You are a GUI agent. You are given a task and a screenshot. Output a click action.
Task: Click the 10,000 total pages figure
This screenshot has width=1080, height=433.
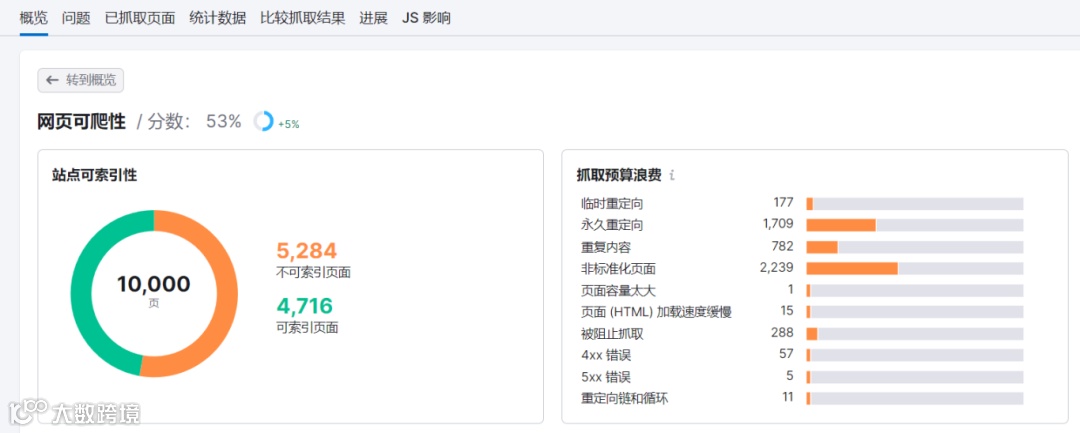154,284
